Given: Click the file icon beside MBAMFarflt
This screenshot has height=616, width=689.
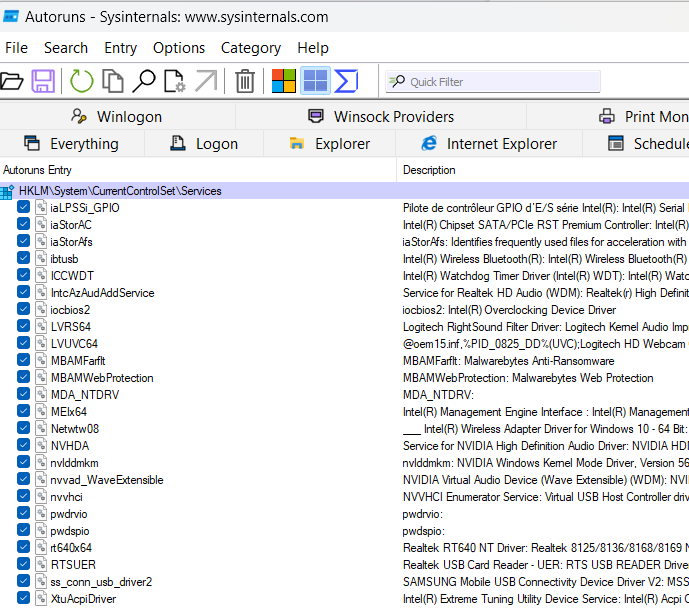Looking at the screenshot, I should click(x=41, y=361).
